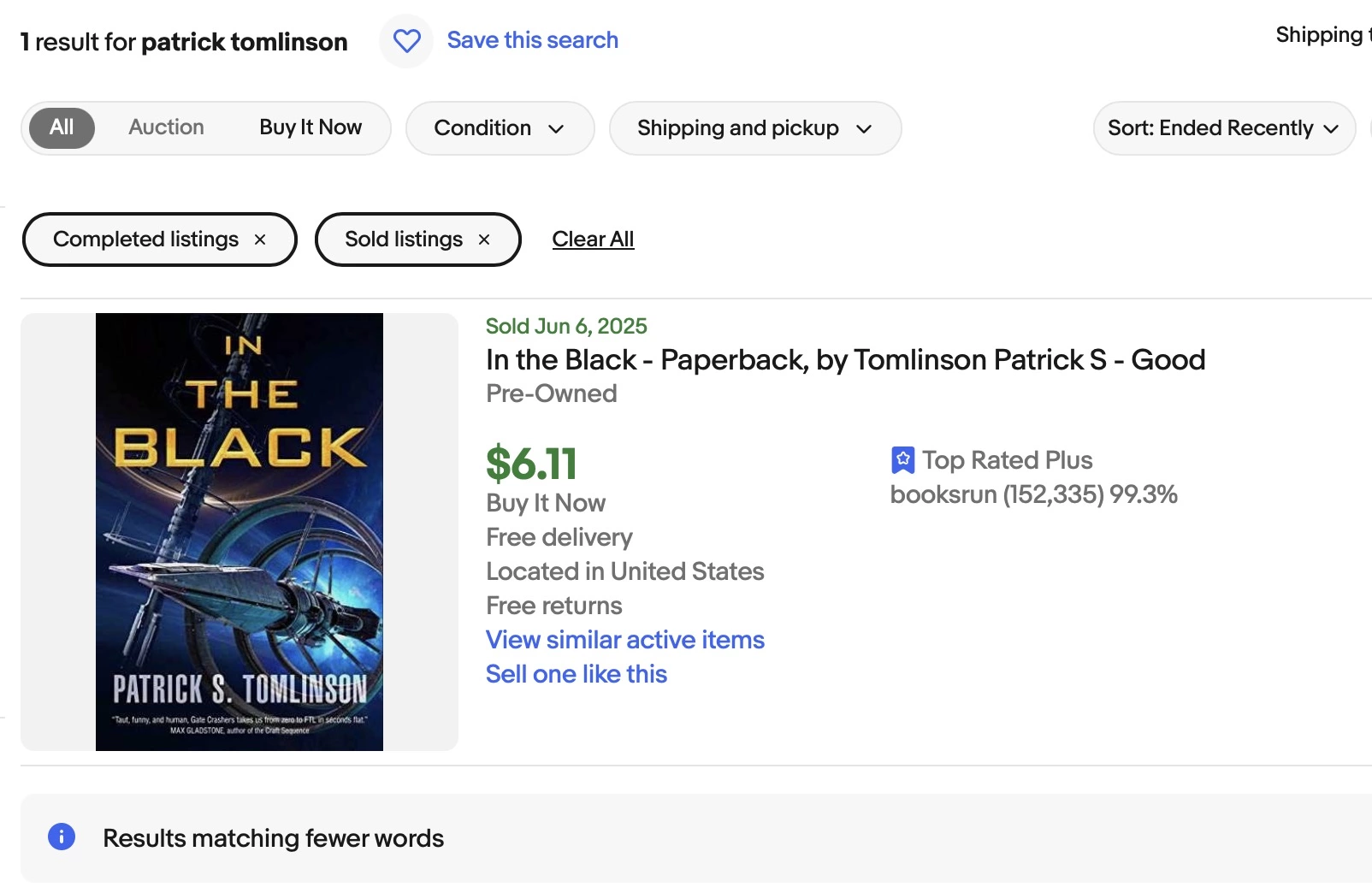The width and height of the screenshot is (1372, 893).
Task: Open the In the Black book cover thumbnail
Action: pyautogui.click(x=240, y=532)
